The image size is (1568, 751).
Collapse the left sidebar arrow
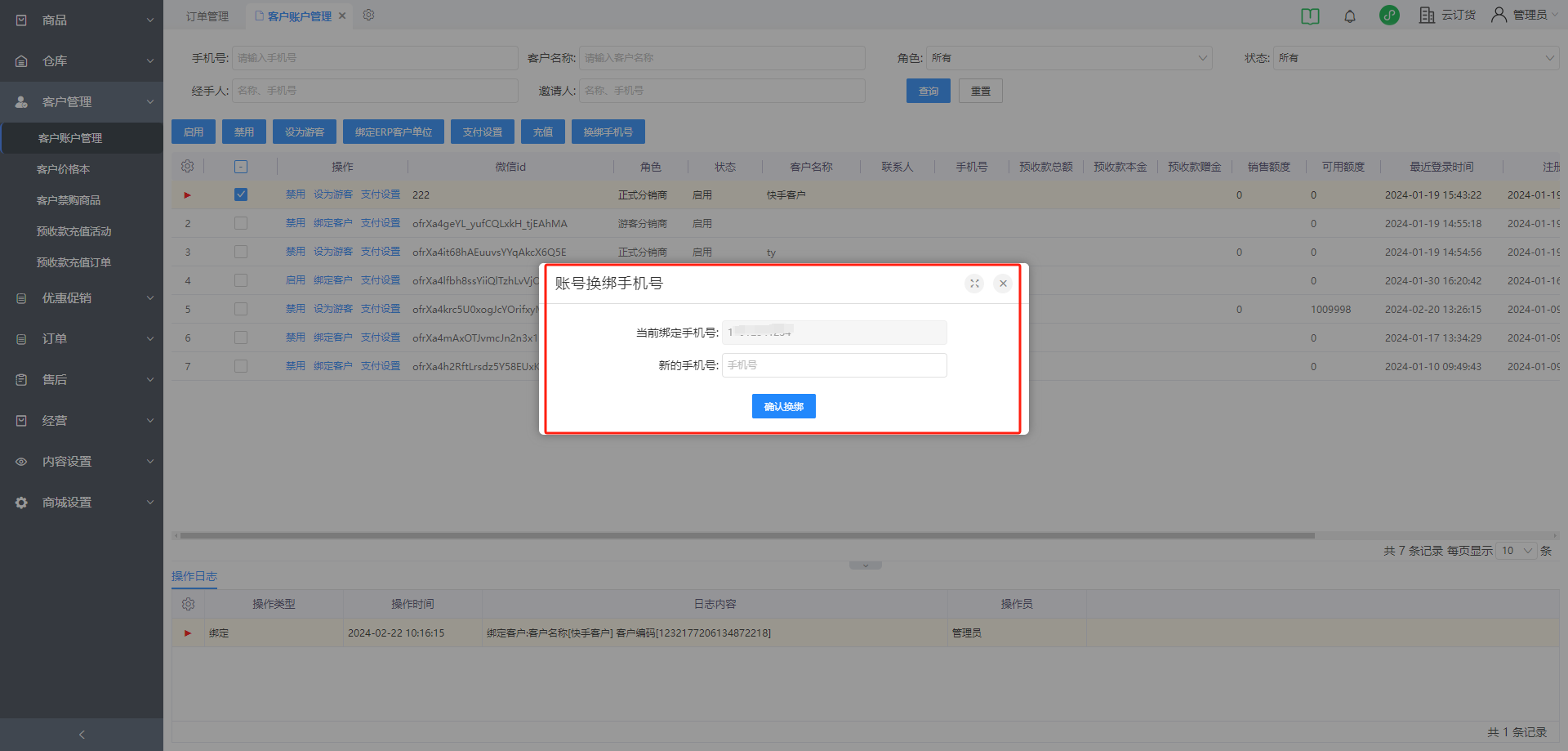82,735
